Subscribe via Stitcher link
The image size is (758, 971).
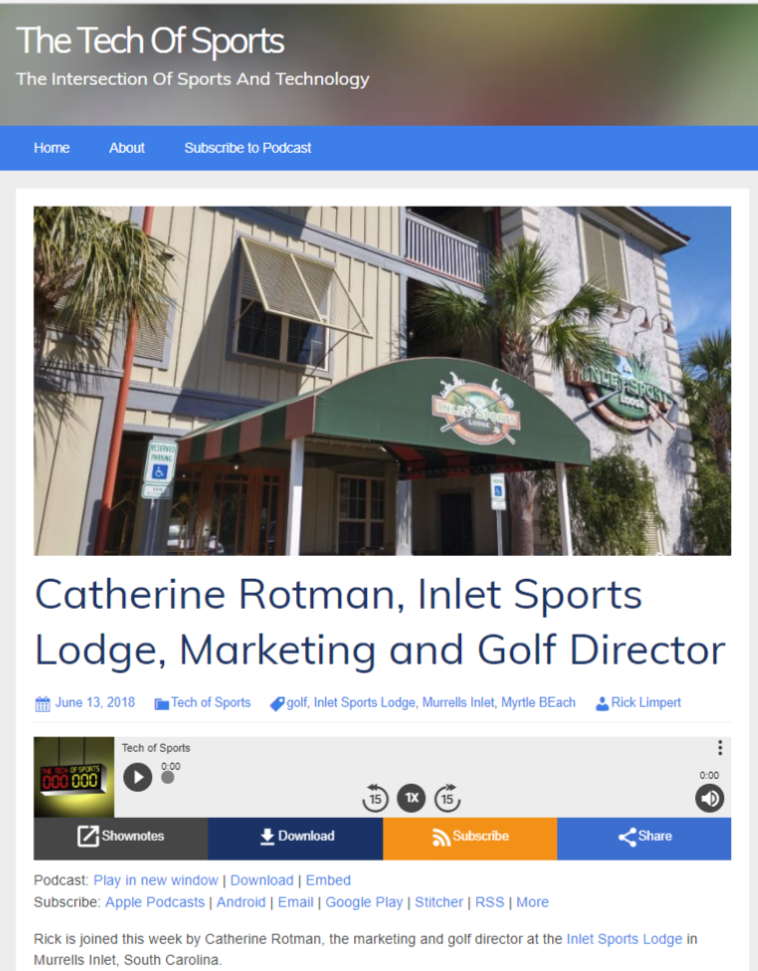(x=439, y=902)
